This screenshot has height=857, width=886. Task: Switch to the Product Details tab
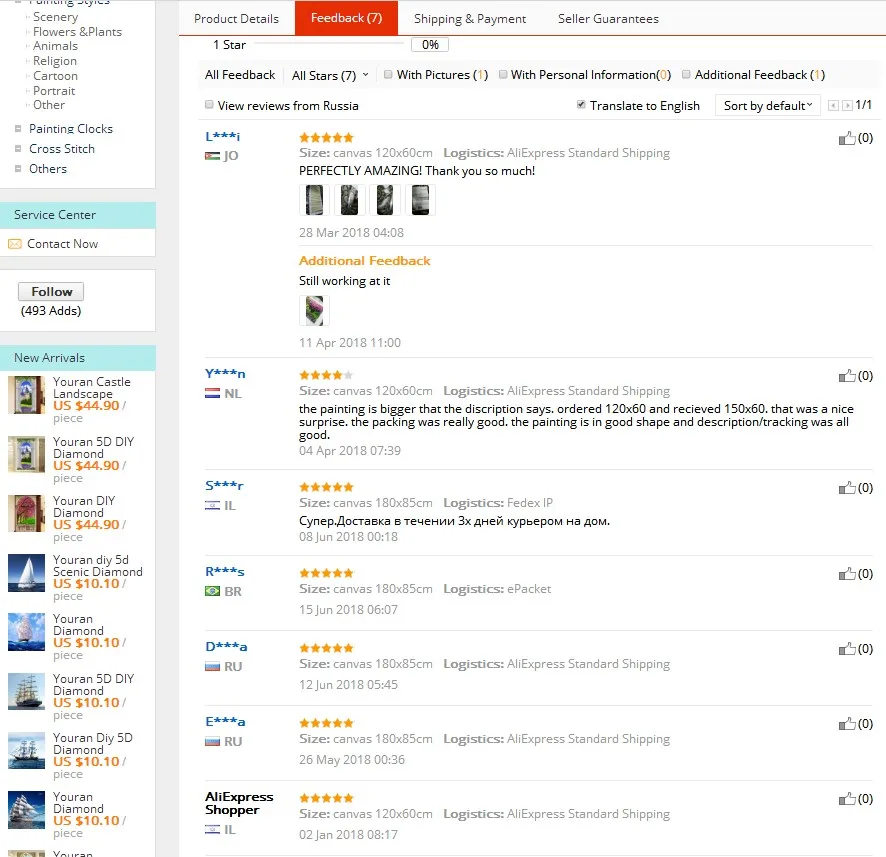coord(236,19)
